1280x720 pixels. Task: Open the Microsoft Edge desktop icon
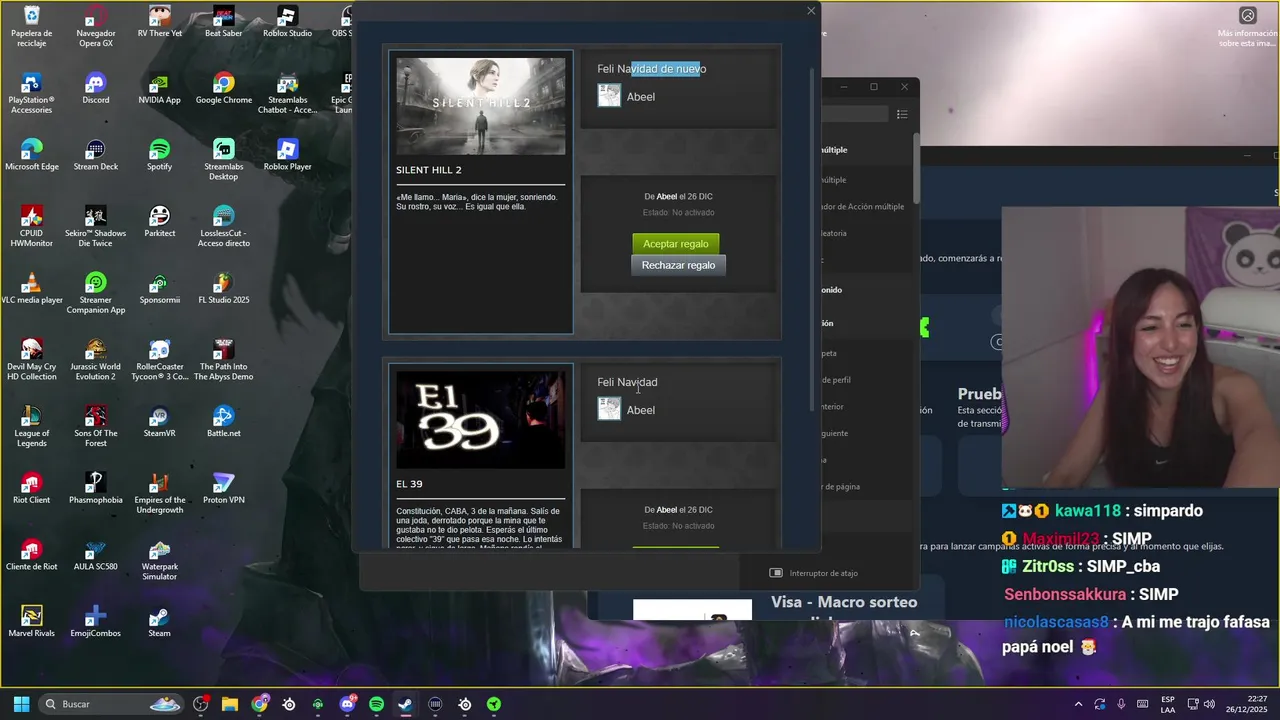[31, 156]
